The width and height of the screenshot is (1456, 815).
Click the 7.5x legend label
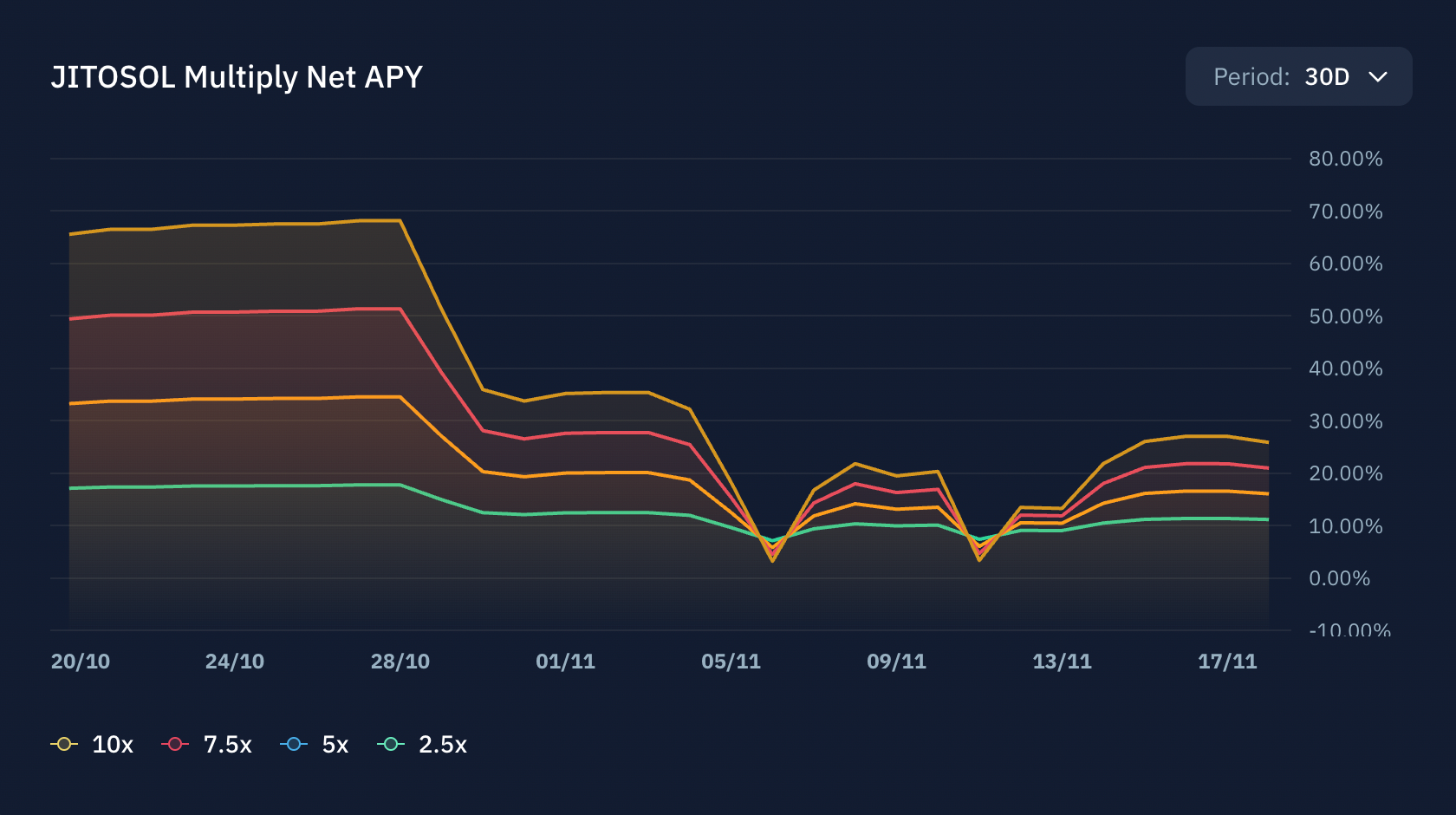pyautogui.click(x=228, y=745)
